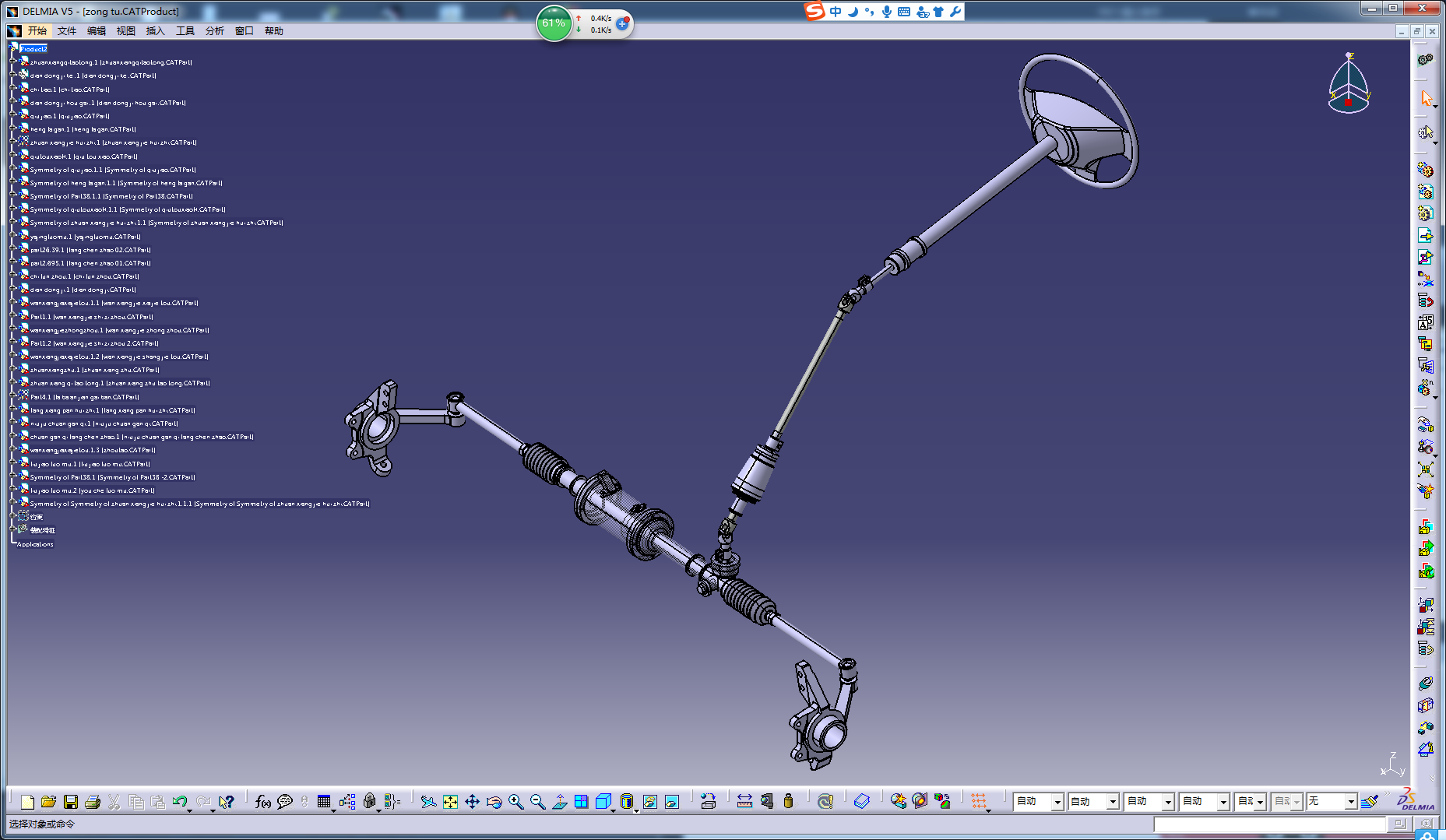The height and width of the screenshot is (840, 1446).
Task: Click the Painter brush icon
Action: (x=1370, y=801)
